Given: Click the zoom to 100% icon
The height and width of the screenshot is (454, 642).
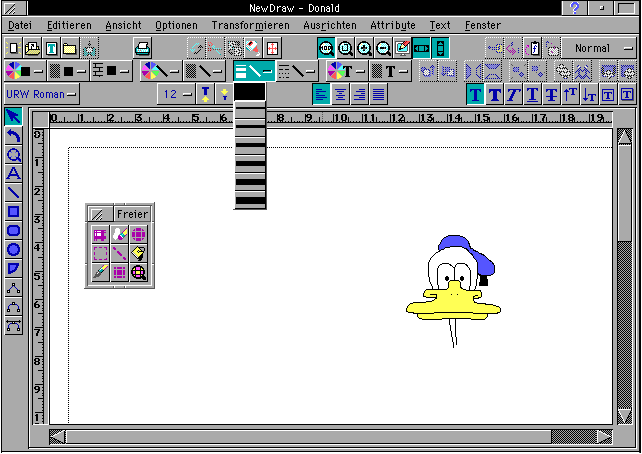Looking at the screenshot, I should pos(326,48).
